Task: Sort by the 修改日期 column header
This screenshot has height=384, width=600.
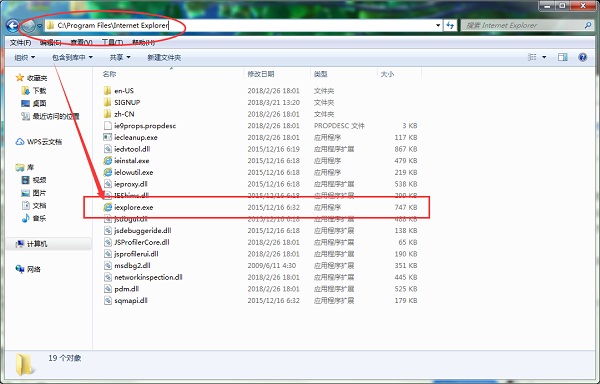Action: click(x=261, y=74)
